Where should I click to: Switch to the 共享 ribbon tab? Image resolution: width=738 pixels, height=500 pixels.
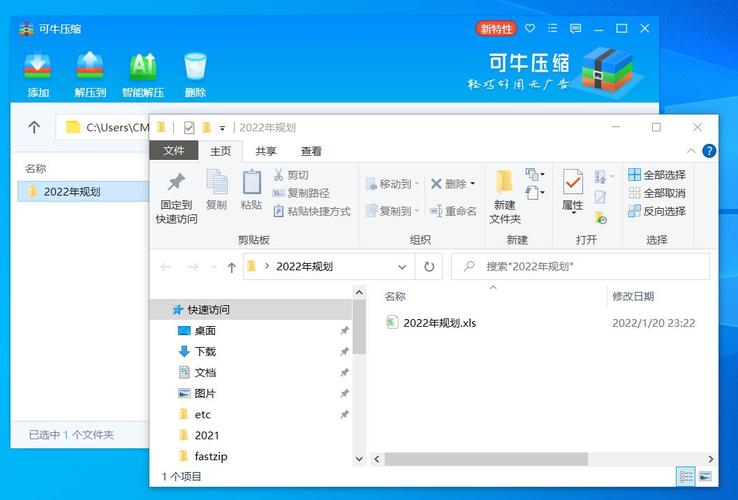(x=265, y=151)
